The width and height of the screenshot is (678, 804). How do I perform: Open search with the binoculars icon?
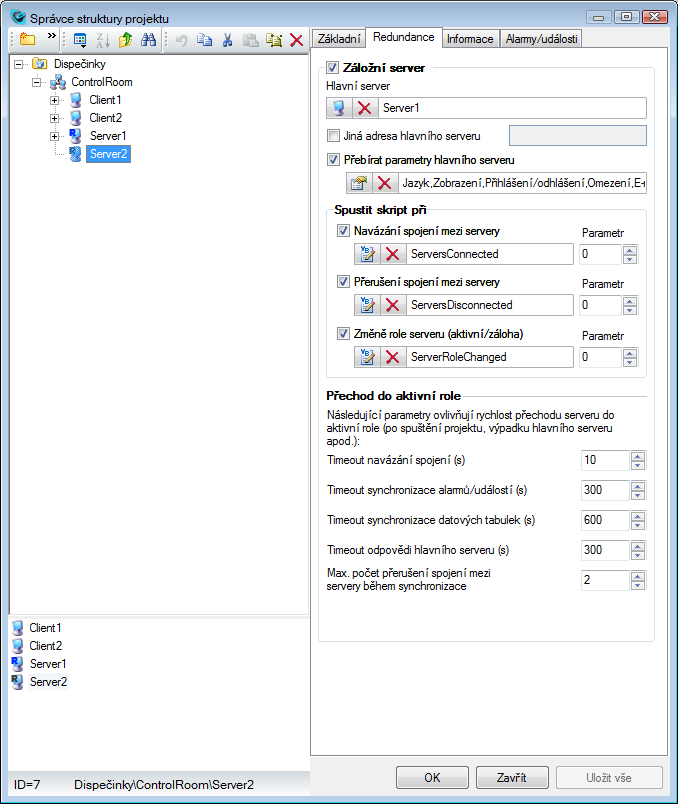coord(149,39)
